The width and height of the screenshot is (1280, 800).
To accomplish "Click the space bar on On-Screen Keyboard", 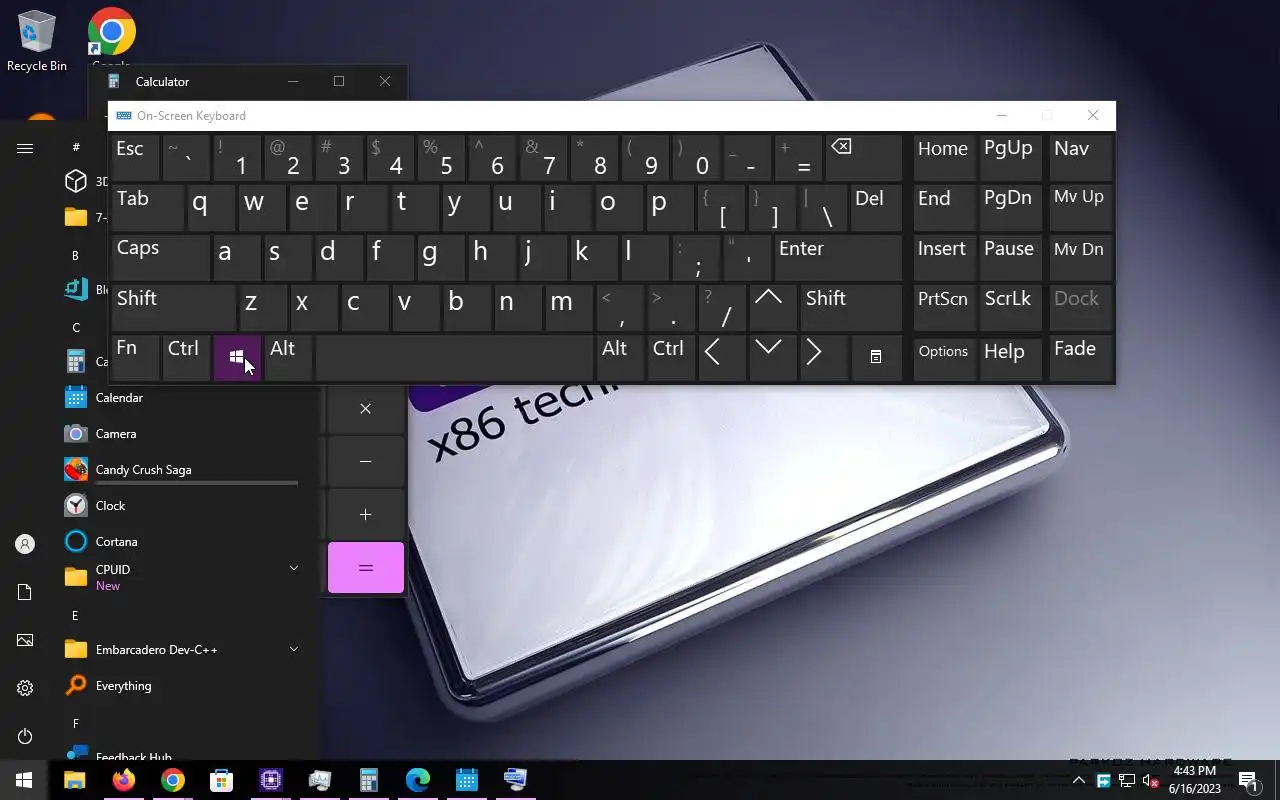I will coord(454,357).
